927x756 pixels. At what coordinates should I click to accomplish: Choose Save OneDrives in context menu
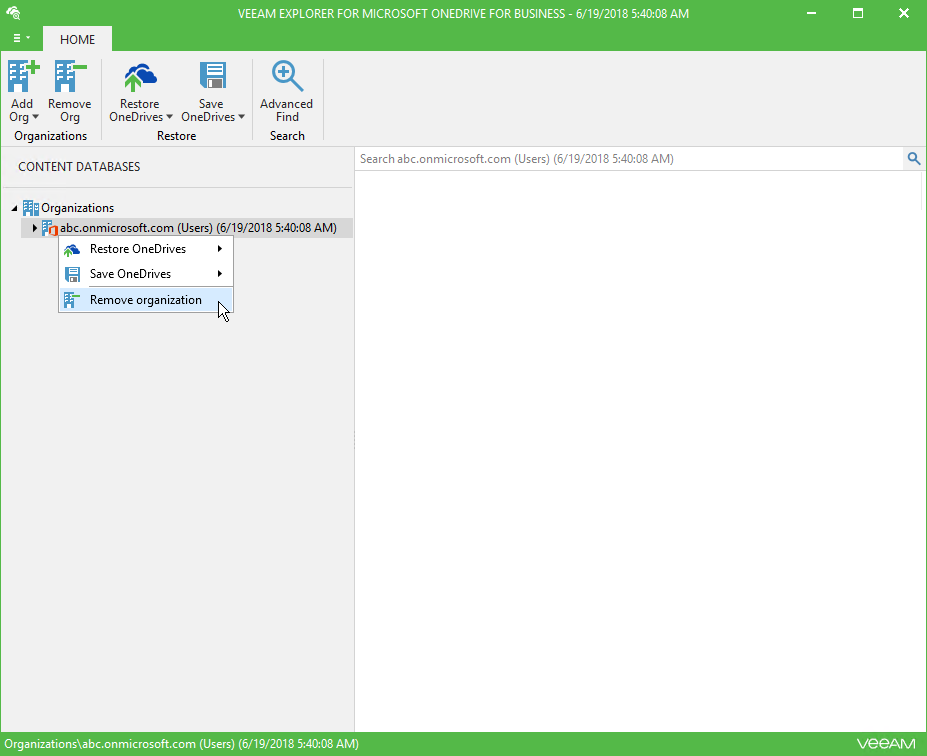click(x=146, y=274)
